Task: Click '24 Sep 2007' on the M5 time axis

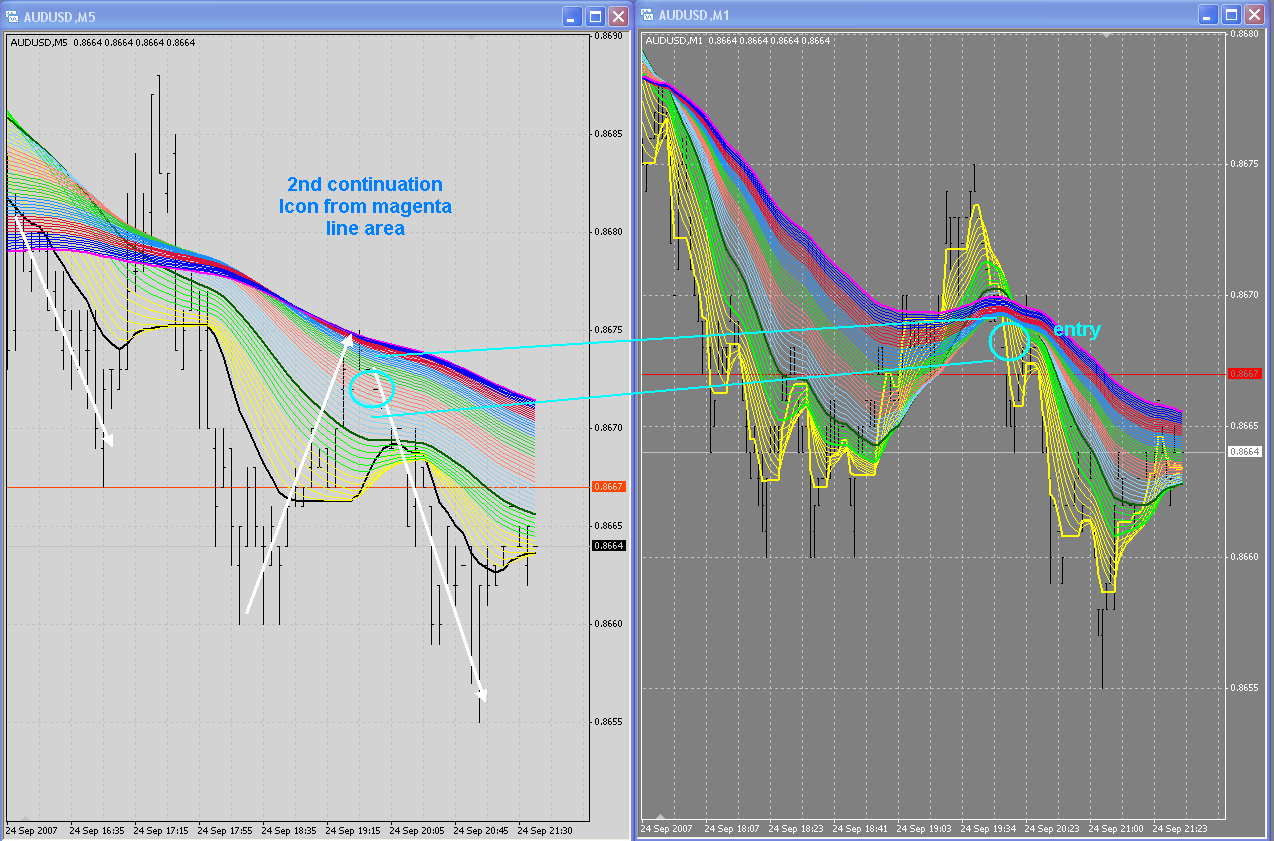Action: tap(31, 830)
